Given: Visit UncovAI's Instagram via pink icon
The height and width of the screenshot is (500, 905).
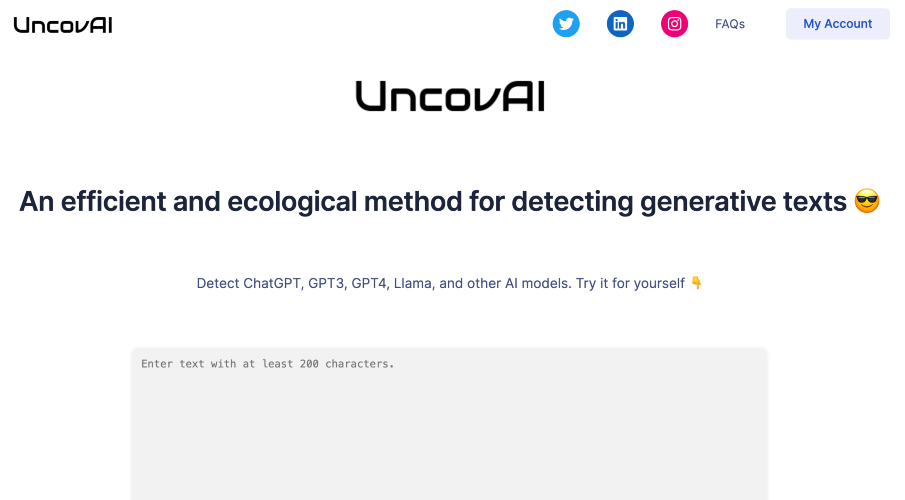Looking at the screenshot, I should pyautogui.click(x=675, y=24).
